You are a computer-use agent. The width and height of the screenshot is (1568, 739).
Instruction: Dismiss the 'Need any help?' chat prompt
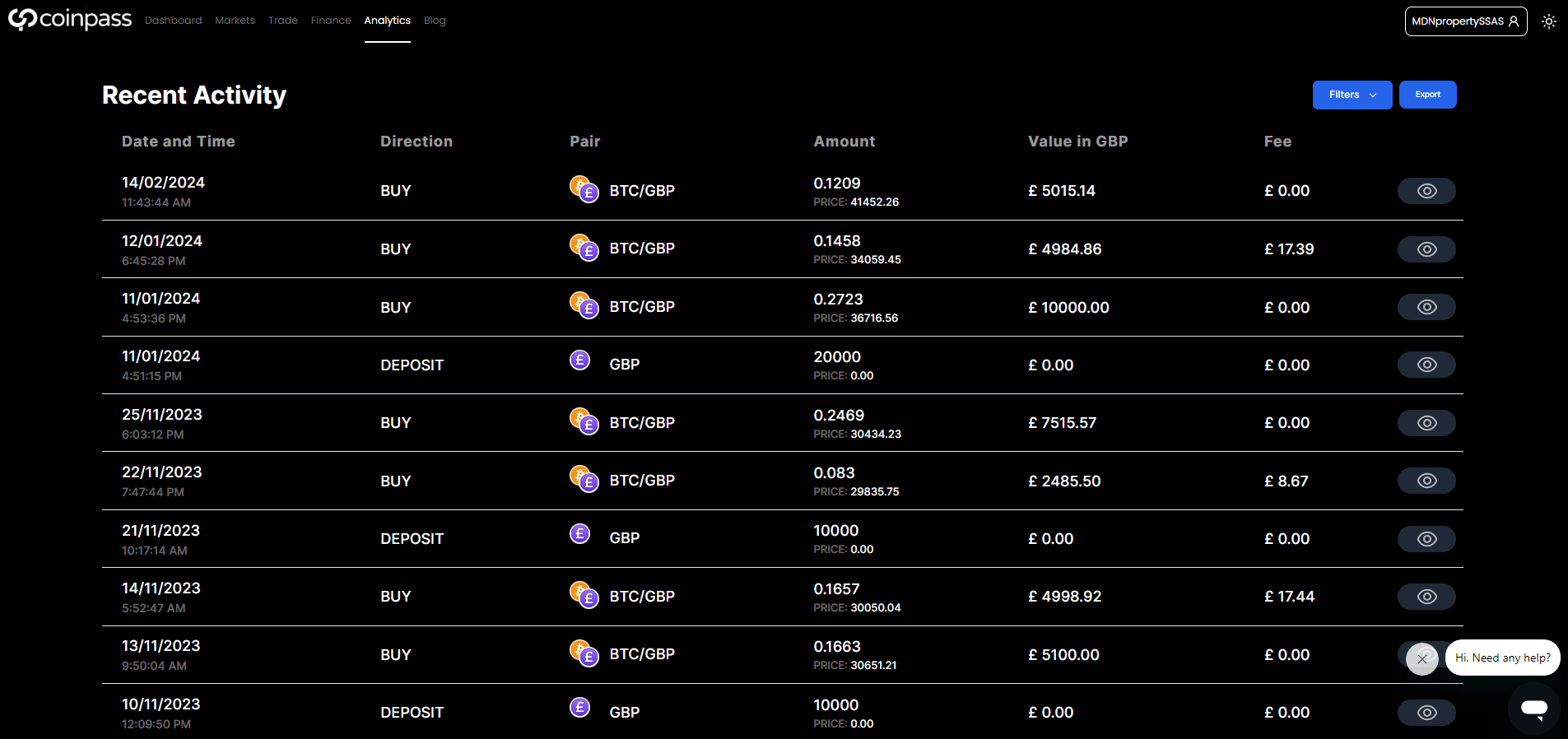(1422, 659)
